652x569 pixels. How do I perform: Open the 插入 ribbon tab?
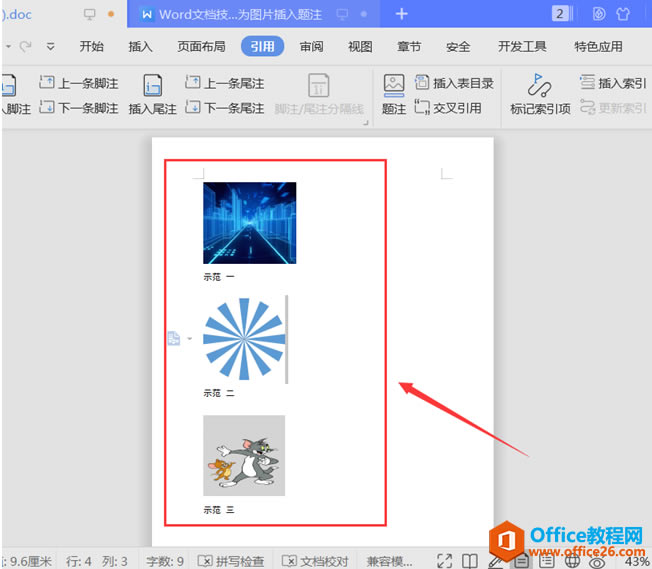tap(140, 46)
